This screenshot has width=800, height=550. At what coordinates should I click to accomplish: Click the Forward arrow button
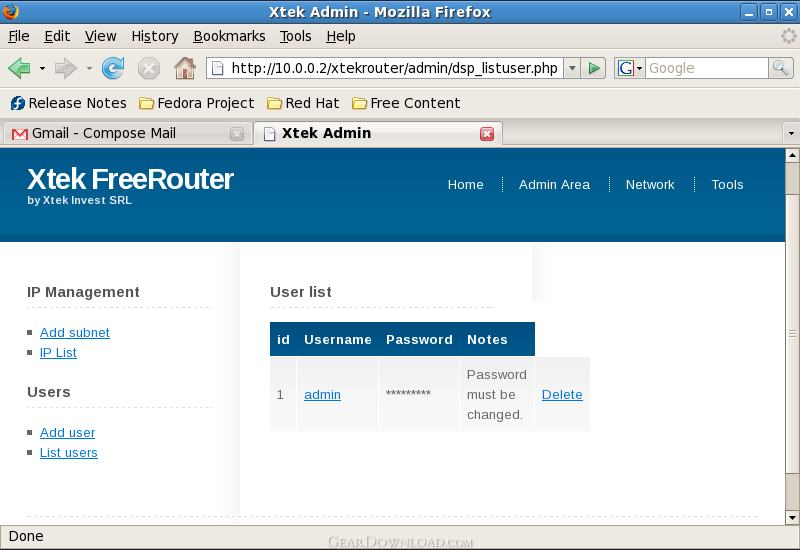[65, 68]
